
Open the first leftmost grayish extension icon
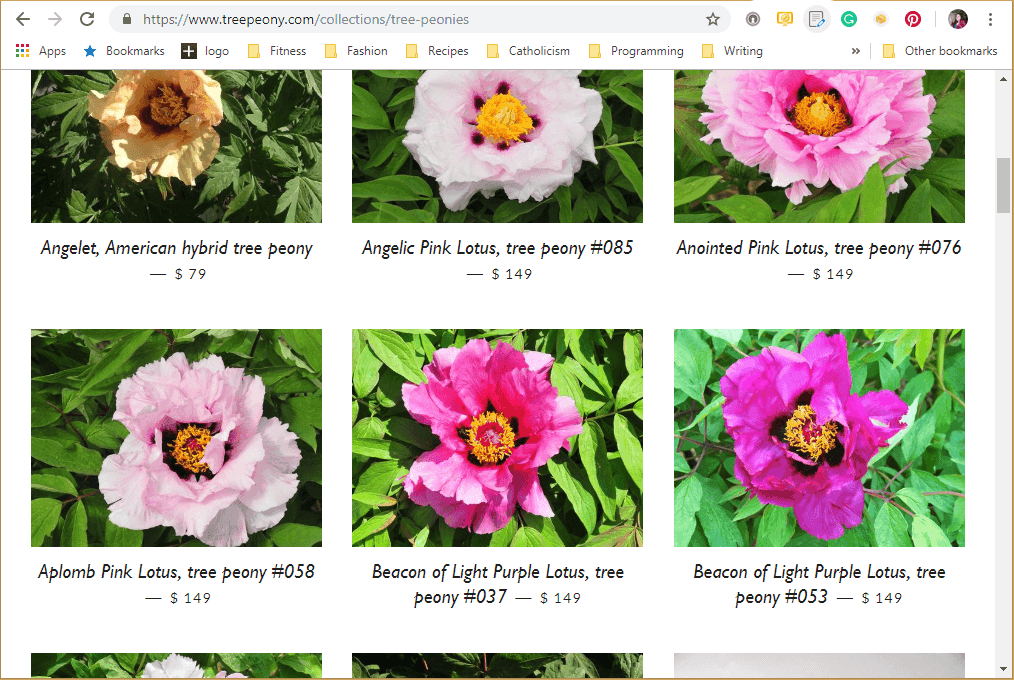tap(753, 19)
